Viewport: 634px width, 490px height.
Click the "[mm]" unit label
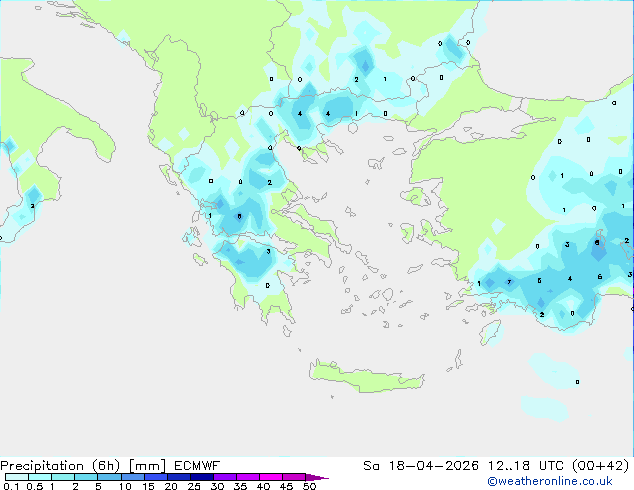click(148, 466)
